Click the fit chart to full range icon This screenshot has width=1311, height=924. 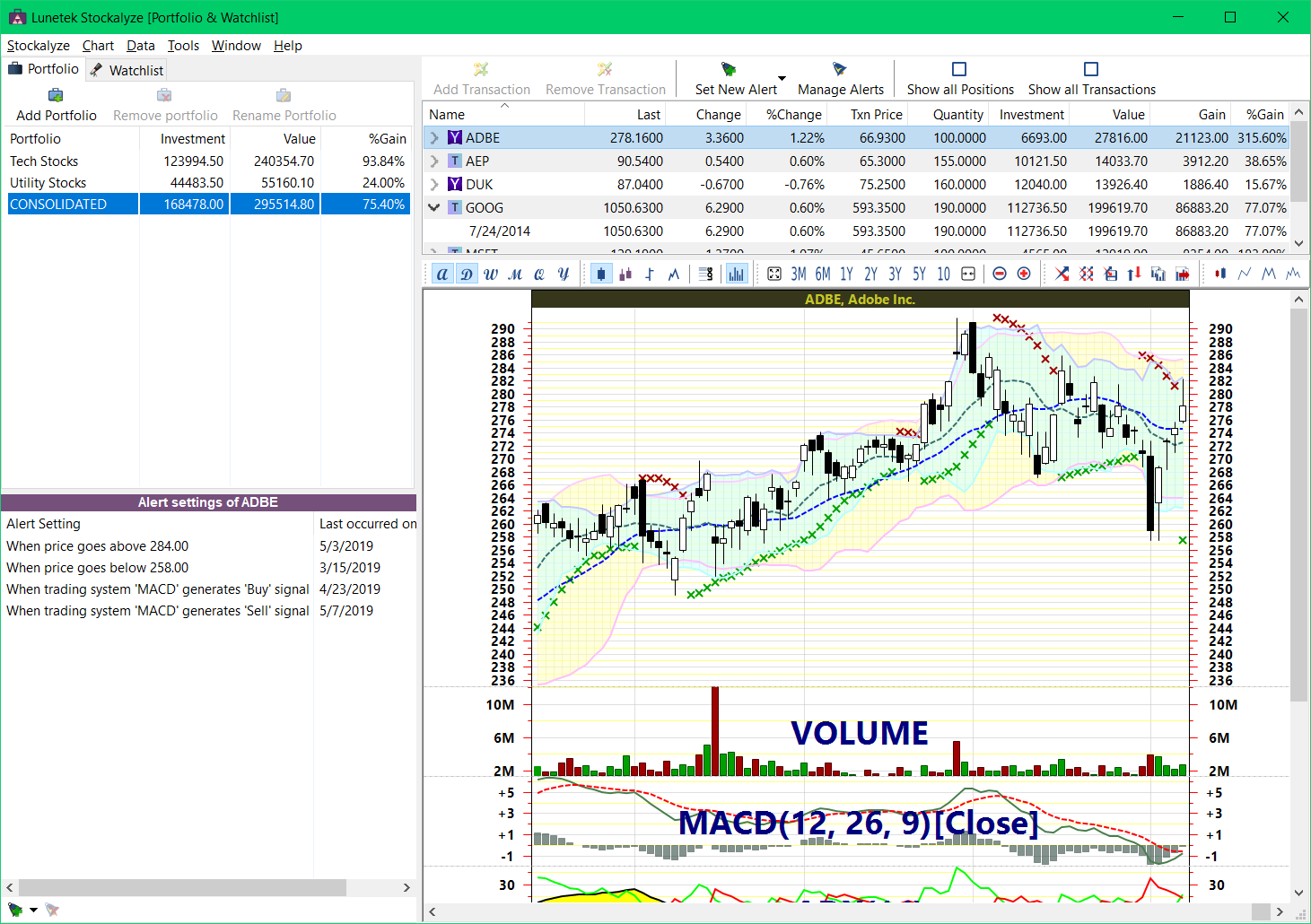tap(774, 274)
